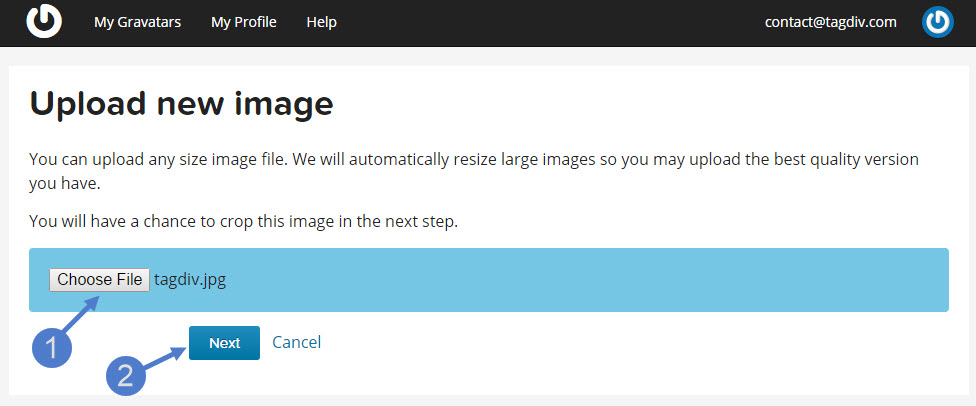The image size is (976, 406).
Task: Click Next to continue upload
Action: tap(225, 343)
